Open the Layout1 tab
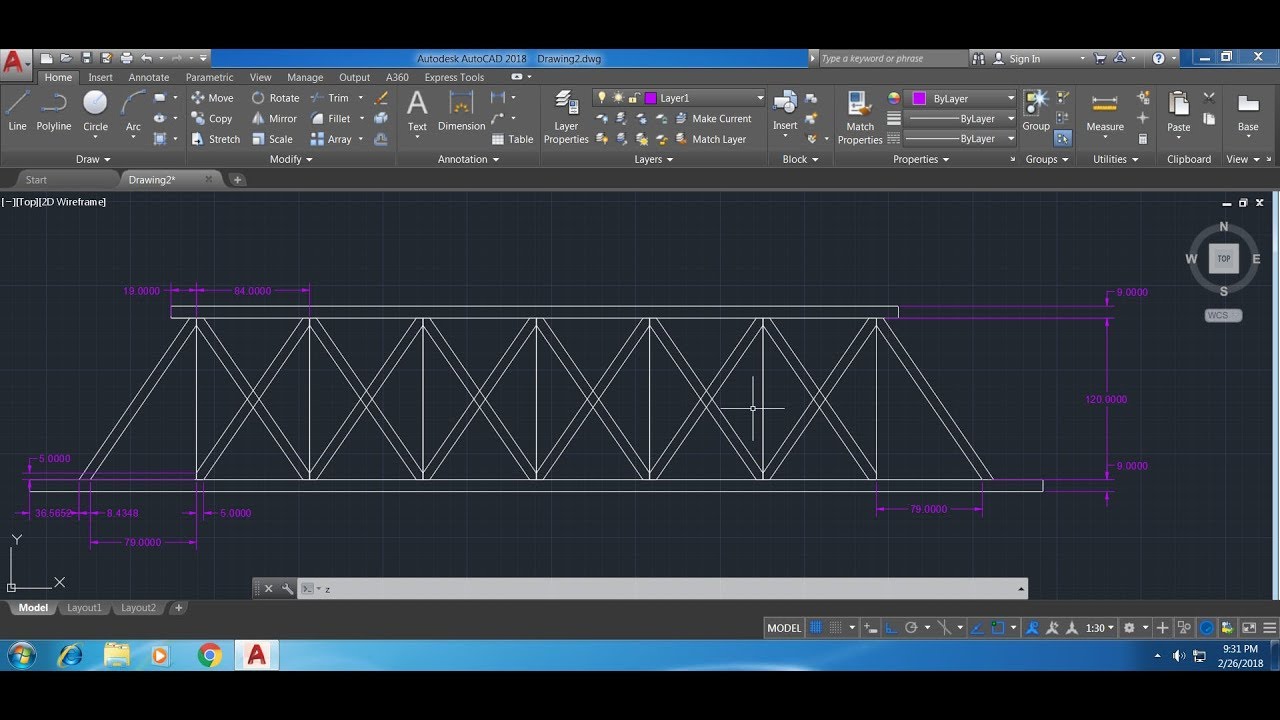This screenshot has height=720, width=1280. coord(84,608)
